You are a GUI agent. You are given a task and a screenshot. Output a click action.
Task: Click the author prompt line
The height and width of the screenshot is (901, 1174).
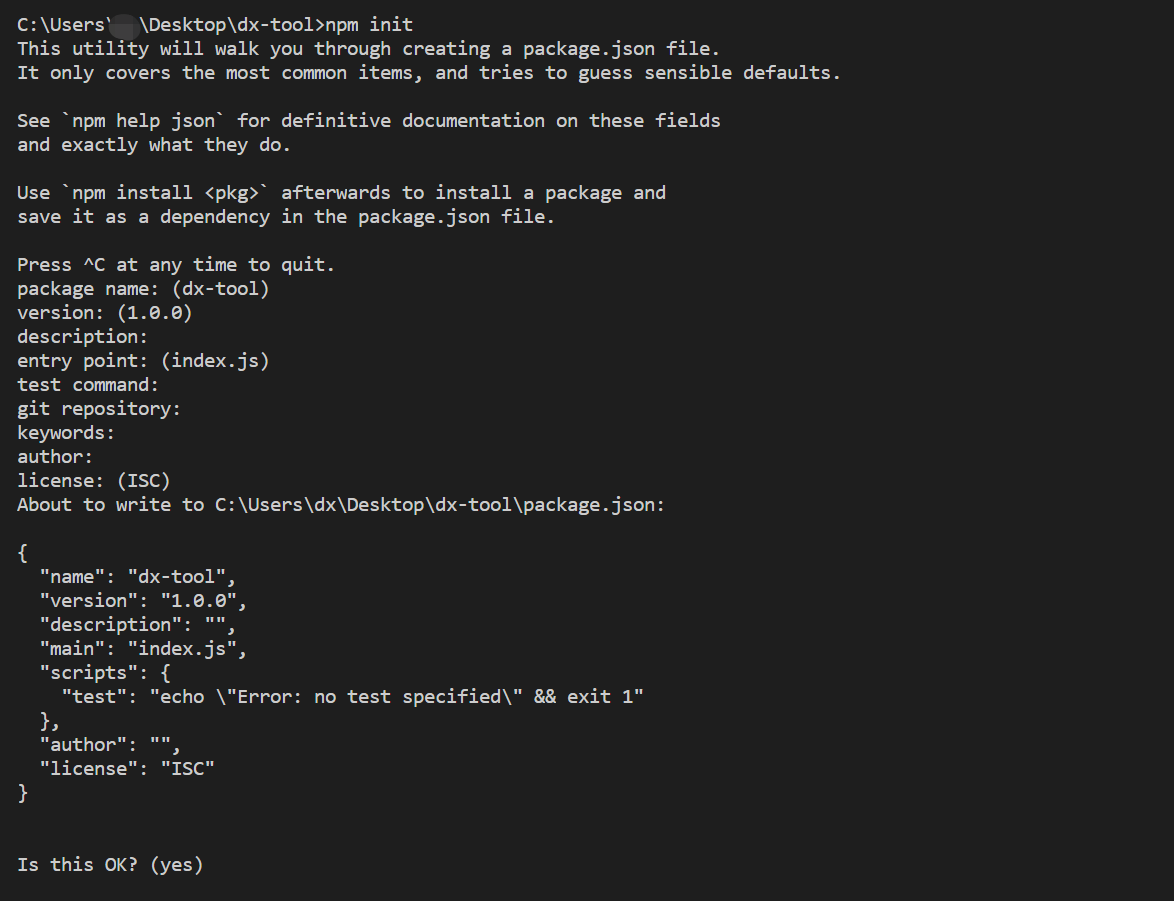(55, 456)
